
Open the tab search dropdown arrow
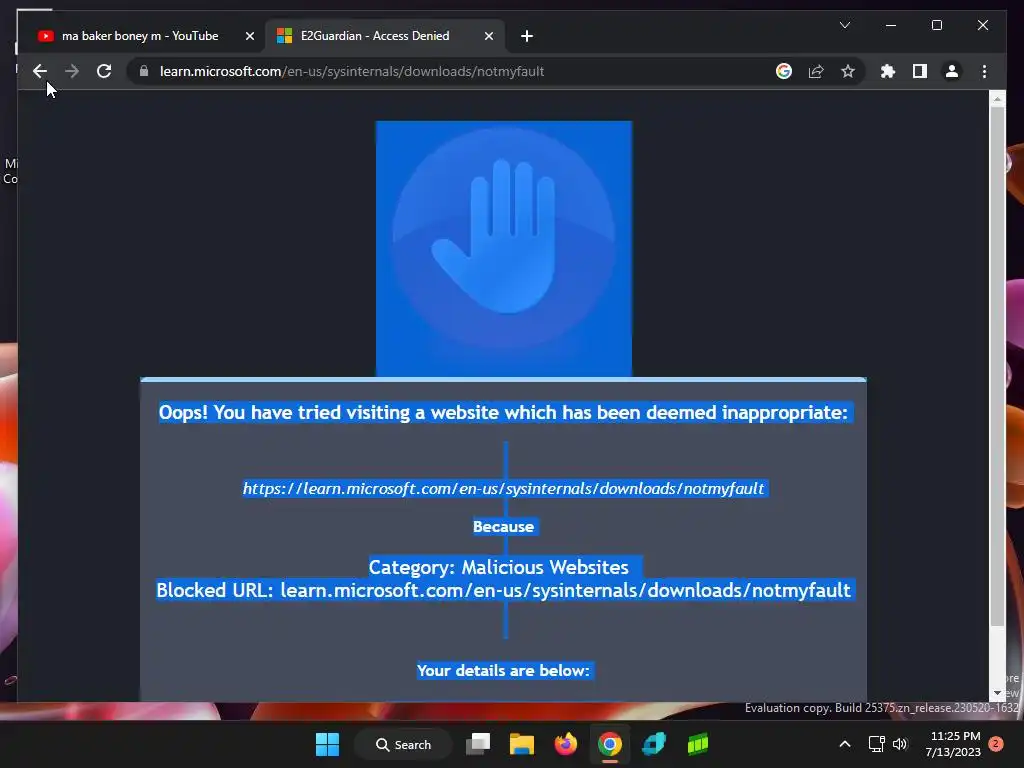(844, 25)
